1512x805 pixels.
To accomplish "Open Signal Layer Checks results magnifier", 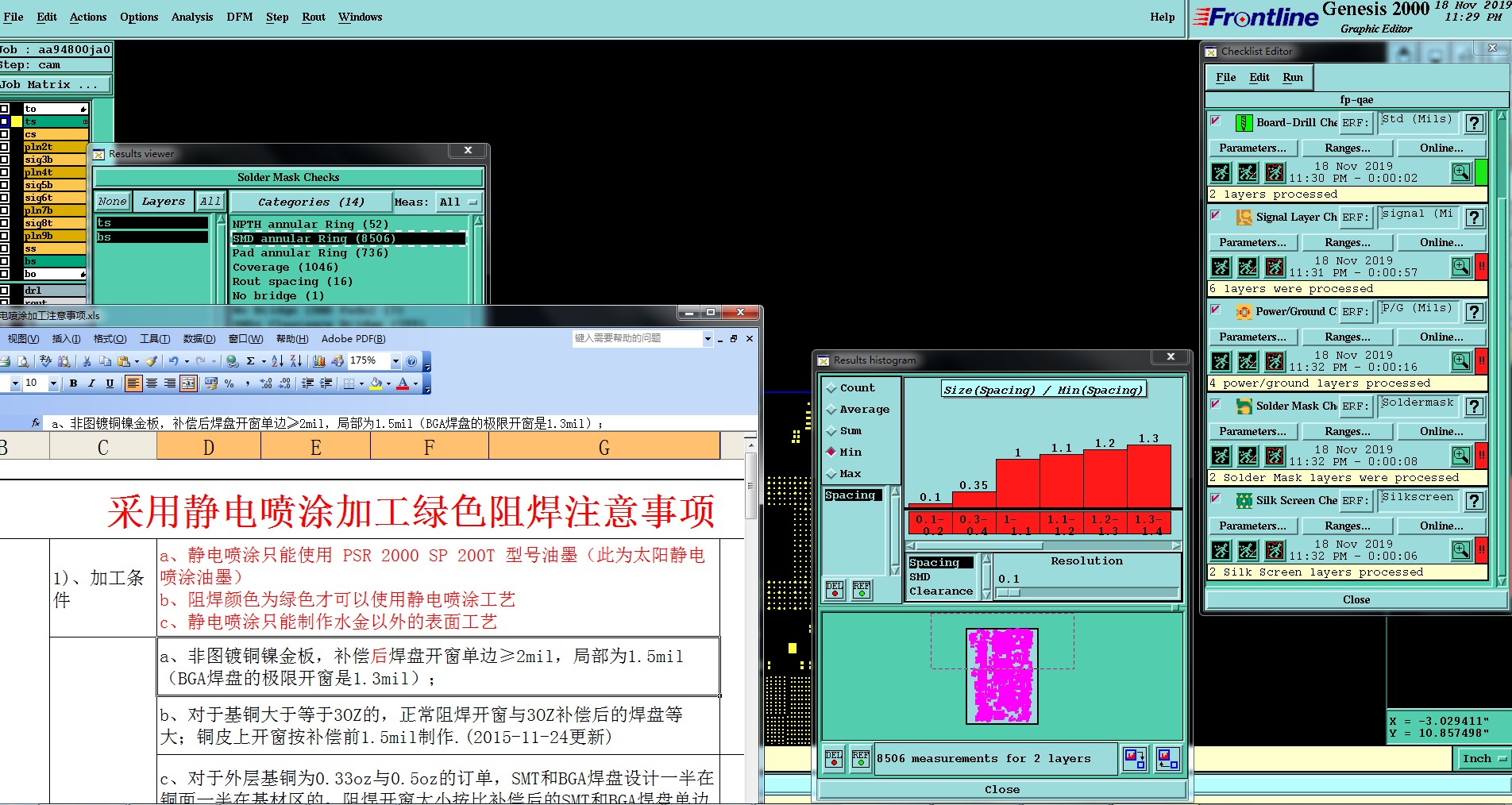I will click(1460, 267).
